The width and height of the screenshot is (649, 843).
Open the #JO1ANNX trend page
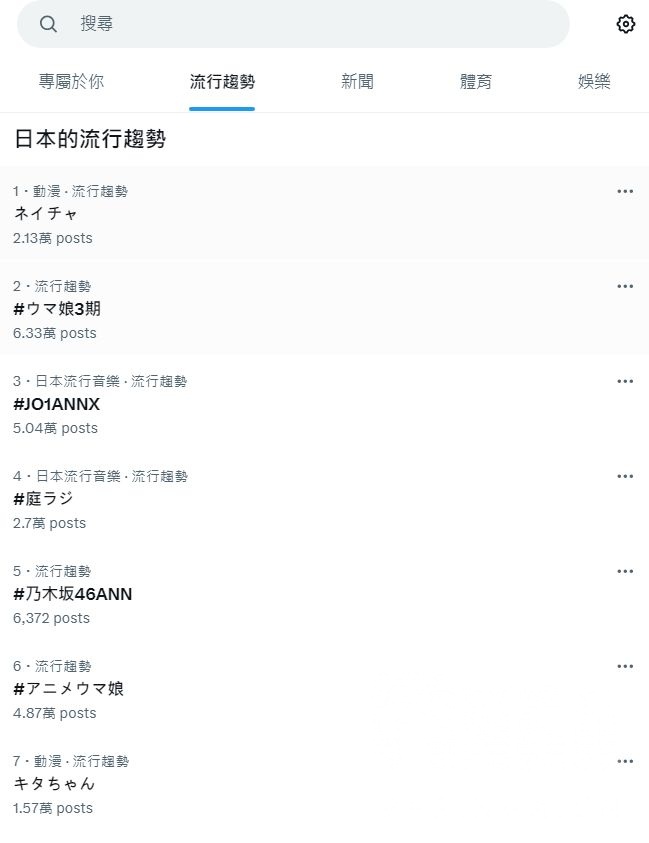tap(56, 404)
